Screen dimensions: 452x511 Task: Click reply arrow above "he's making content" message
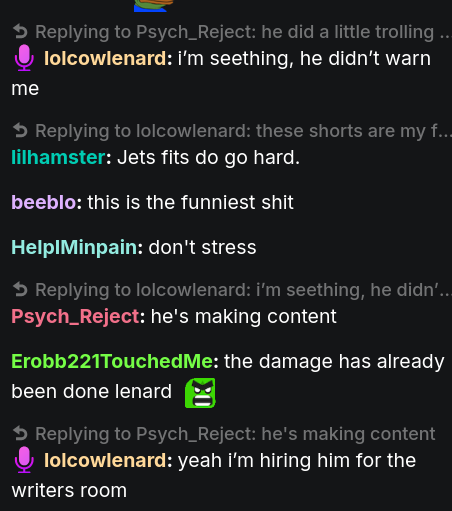click(20, 290)
